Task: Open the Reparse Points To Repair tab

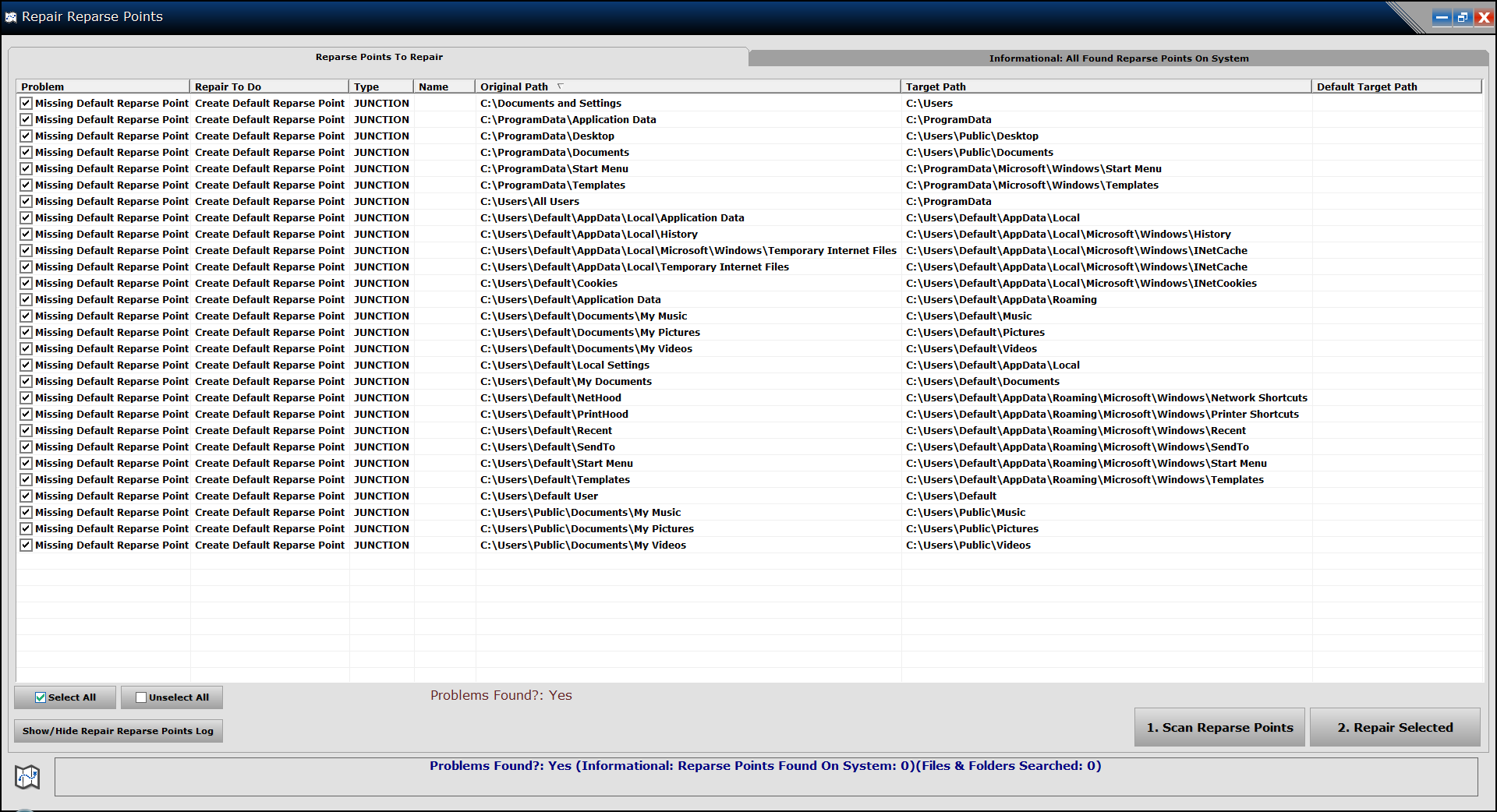Action: [379, 57]
